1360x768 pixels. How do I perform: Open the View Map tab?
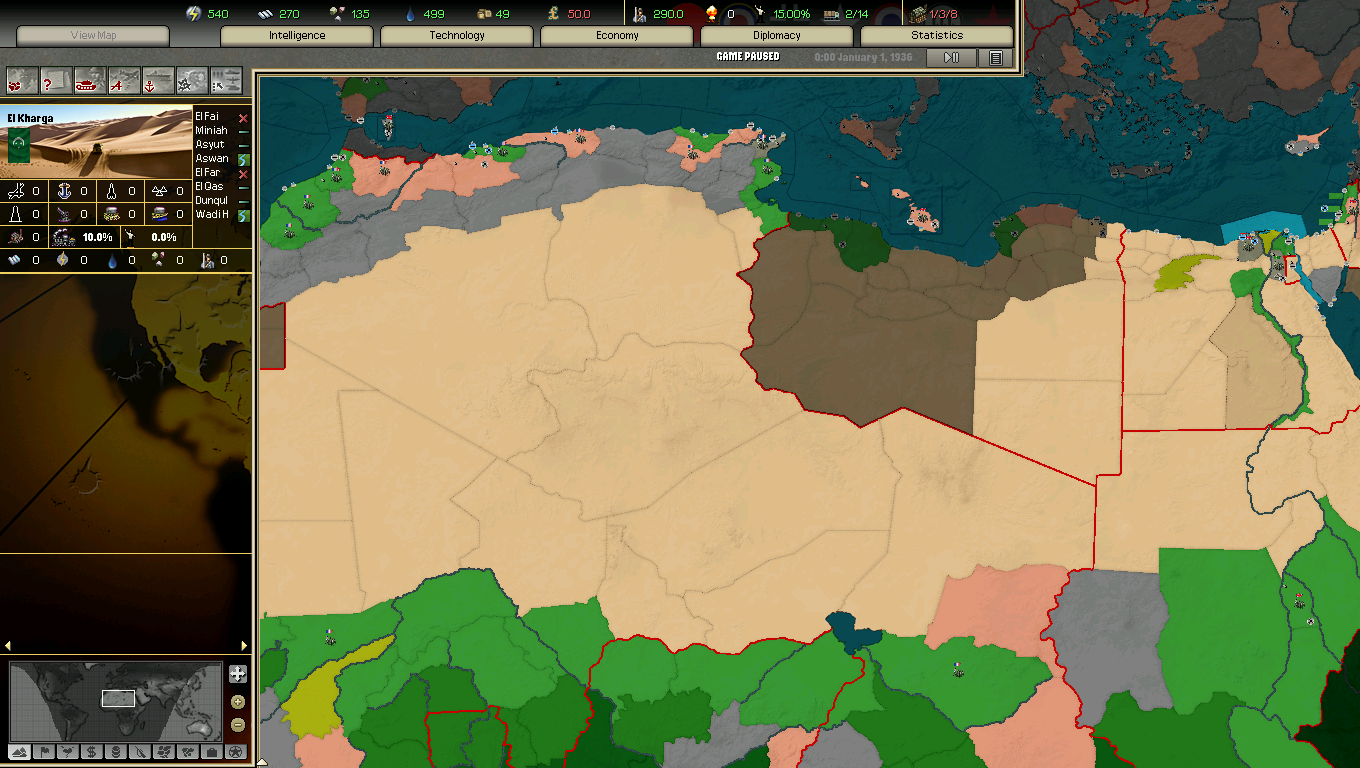coord(93,36)
